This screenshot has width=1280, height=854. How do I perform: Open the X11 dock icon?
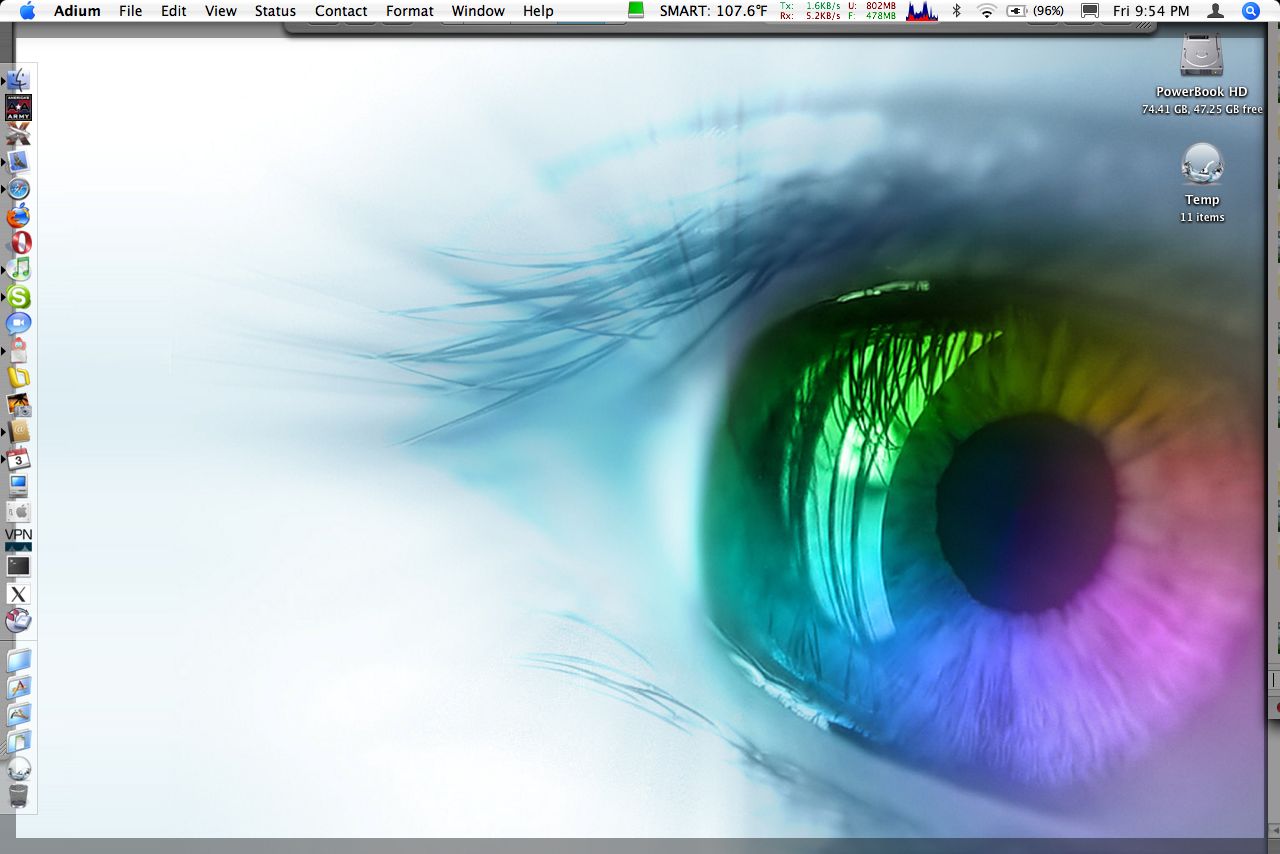19,594
